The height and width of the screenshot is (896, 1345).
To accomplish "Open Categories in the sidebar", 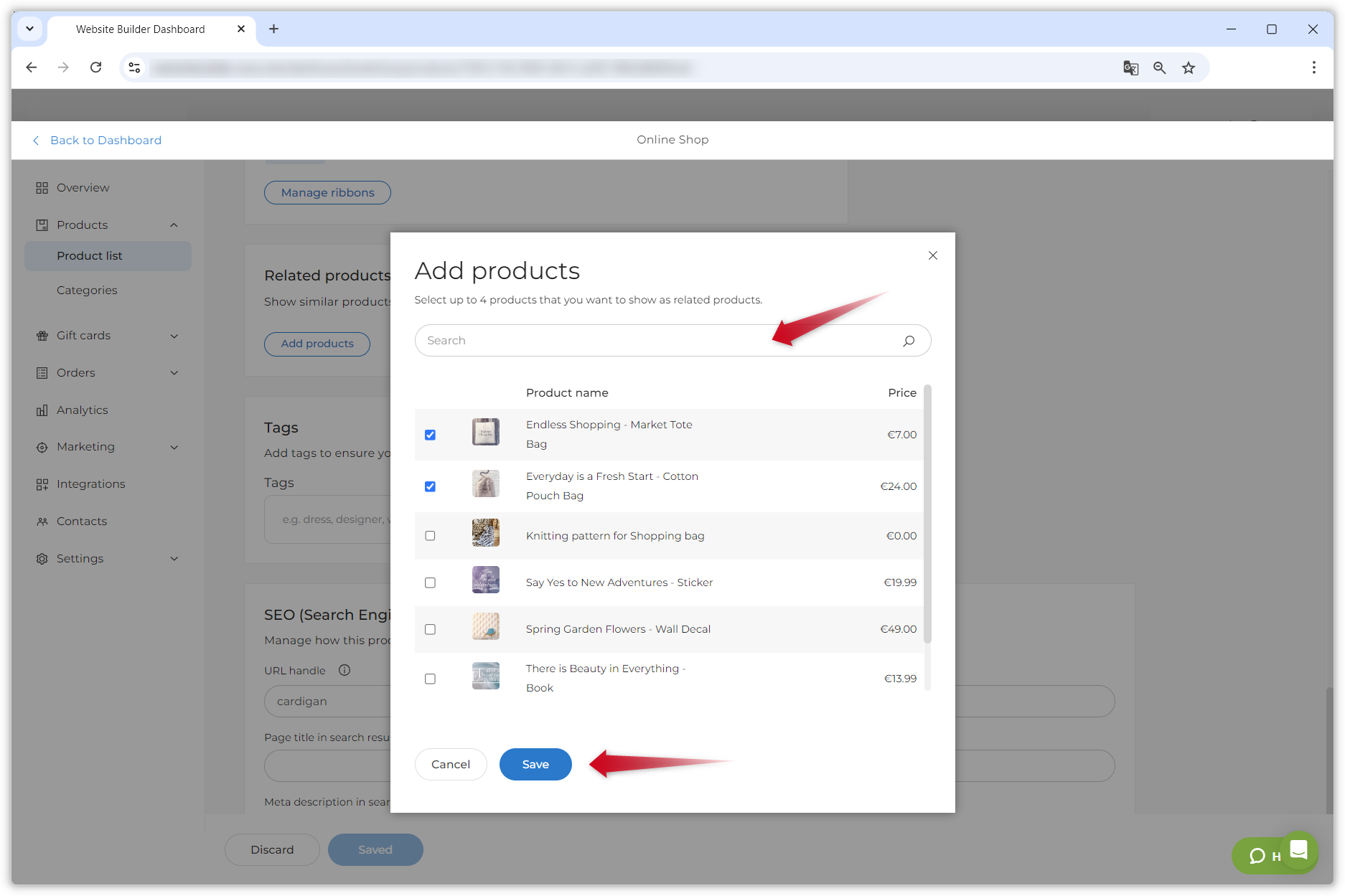I will pos(87,290).
